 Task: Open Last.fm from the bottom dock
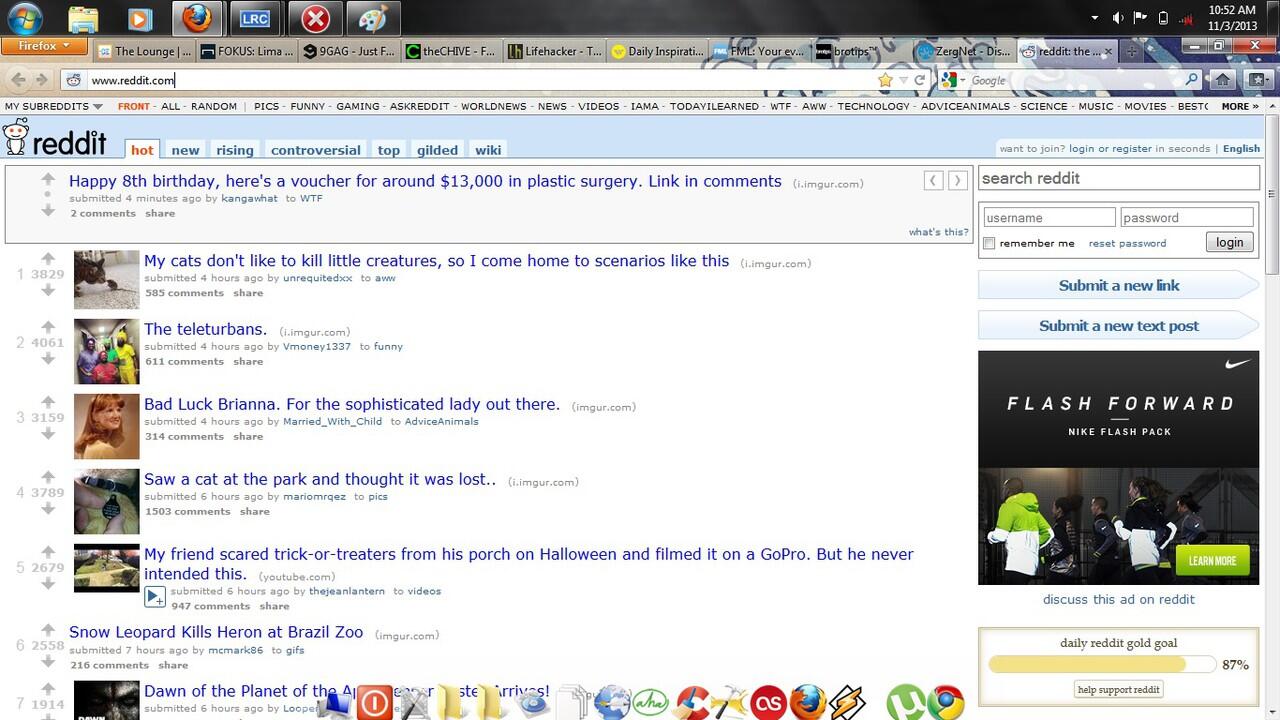click(x=768, y=702)
